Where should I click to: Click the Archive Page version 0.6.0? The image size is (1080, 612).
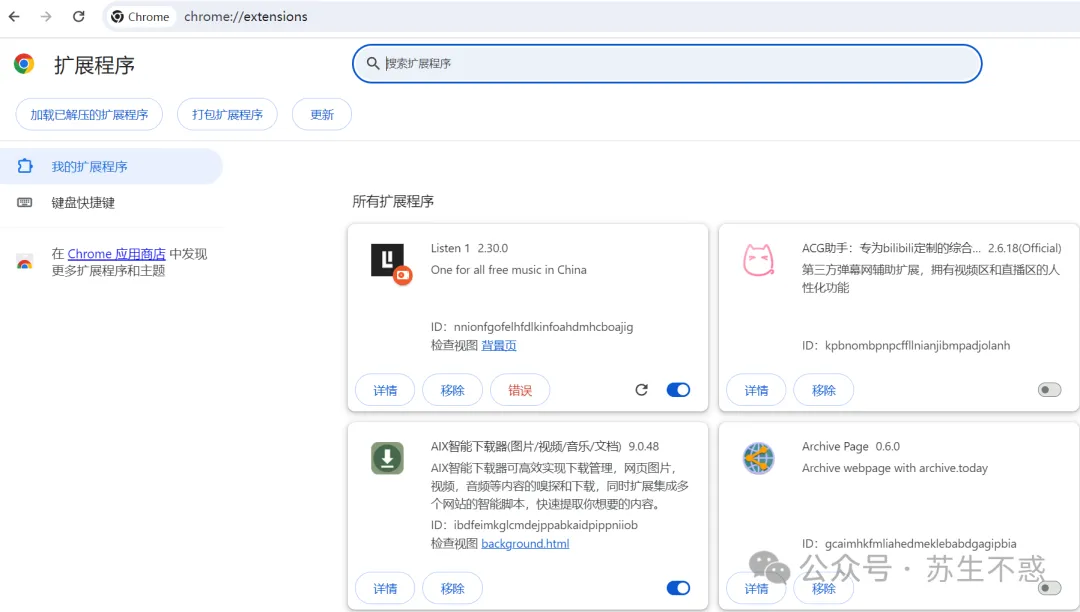click(x=888, y=446)
